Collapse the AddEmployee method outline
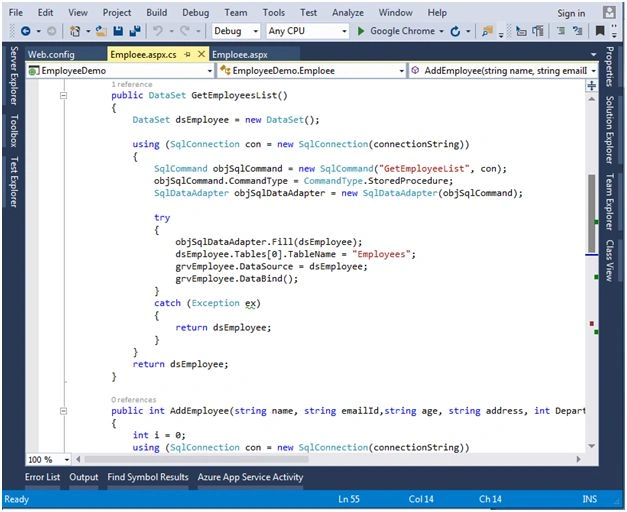The height and width of the screenshot is (512, 627). click(x=63, y=411)
